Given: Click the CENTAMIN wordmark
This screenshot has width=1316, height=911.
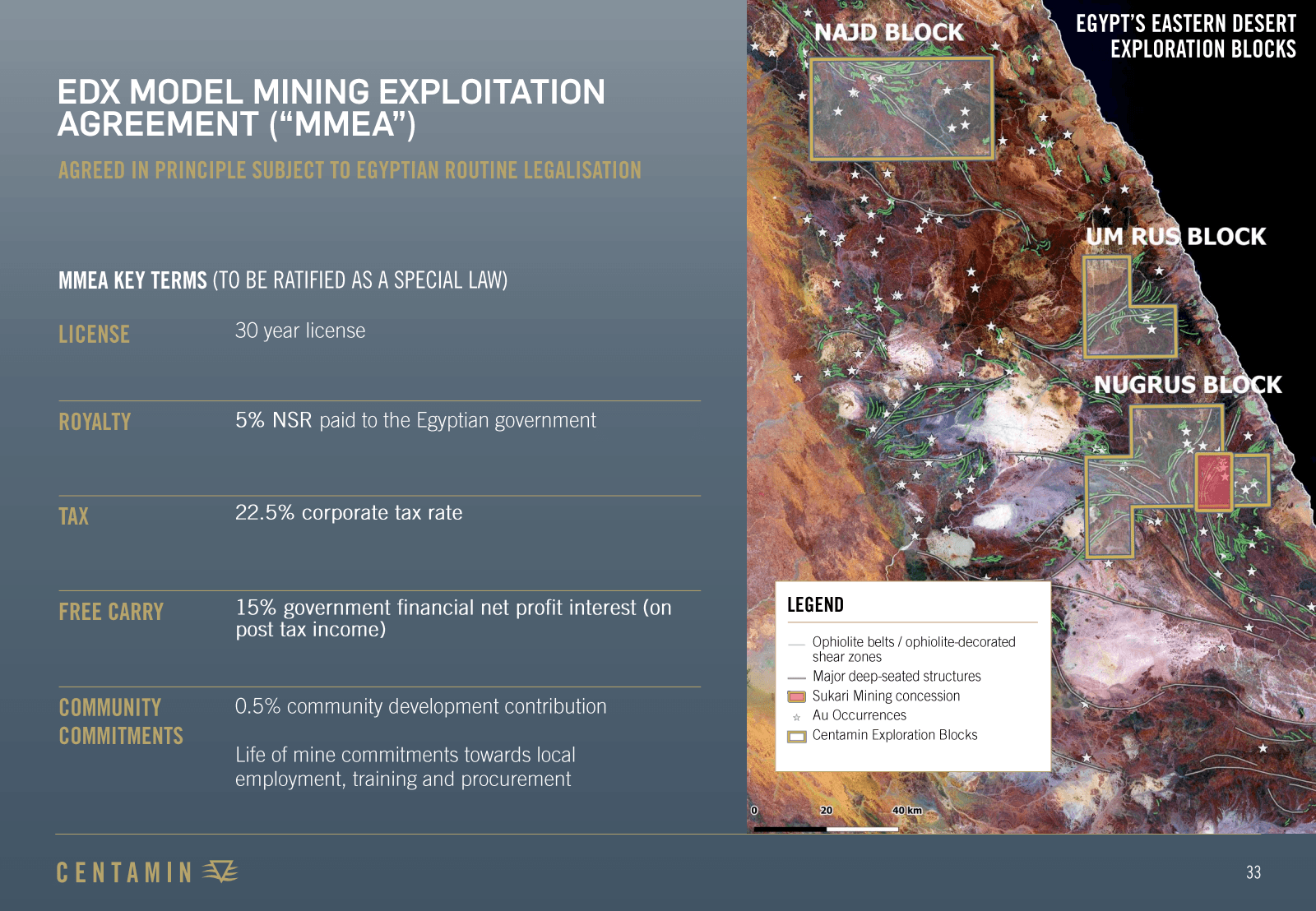Looking at the screenshot, I should pyautogui.click(x=124, y=872).
